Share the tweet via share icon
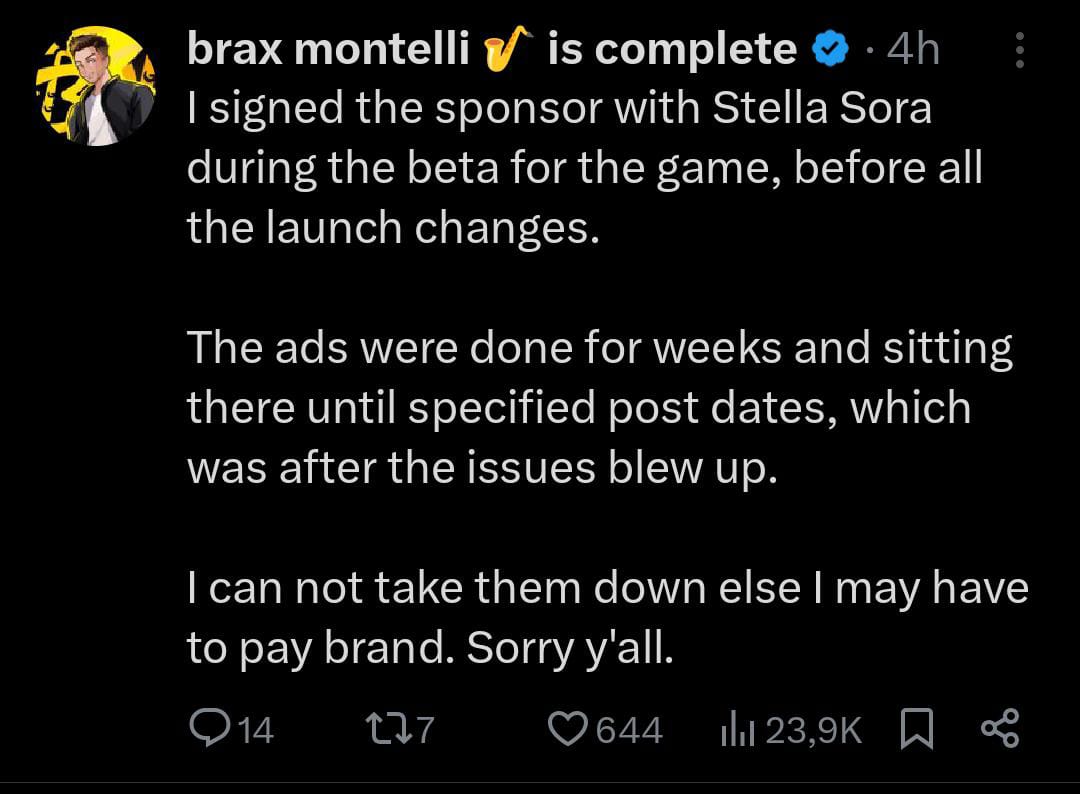 coord(999,729)
